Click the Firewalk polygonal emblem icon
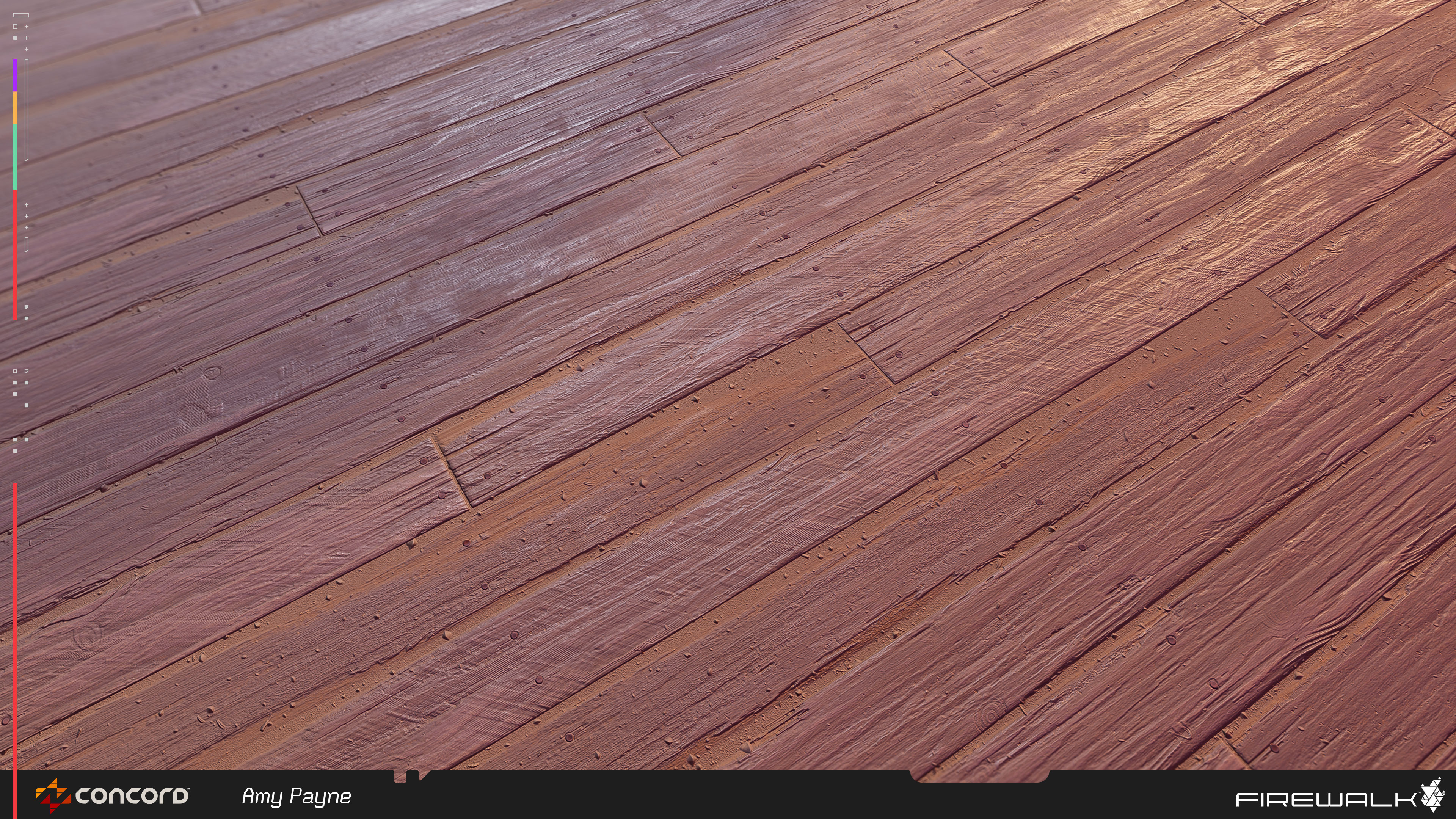The width and height of the screenshot is (1456, 819). (1433, 795)
